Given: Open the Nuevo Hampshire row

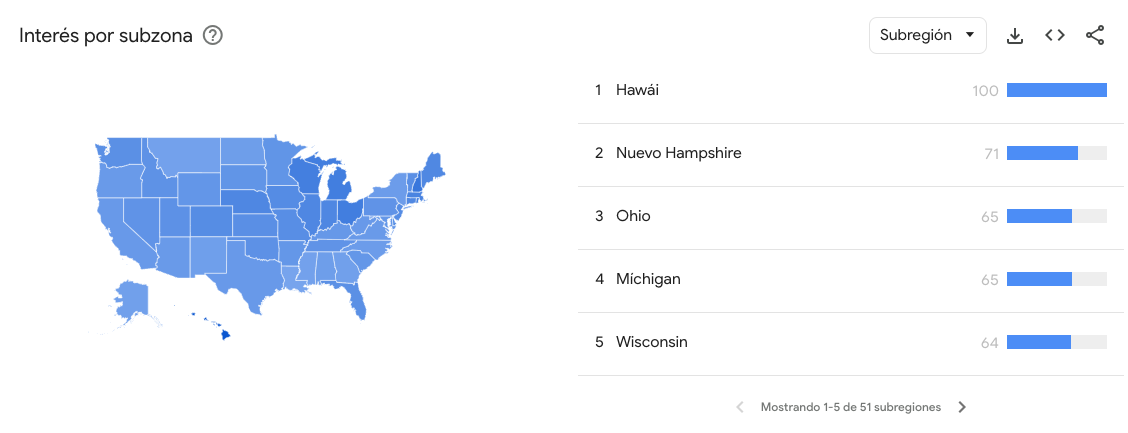Looking at the screenshot, I should pyautogui.click(x=678, y=153).
